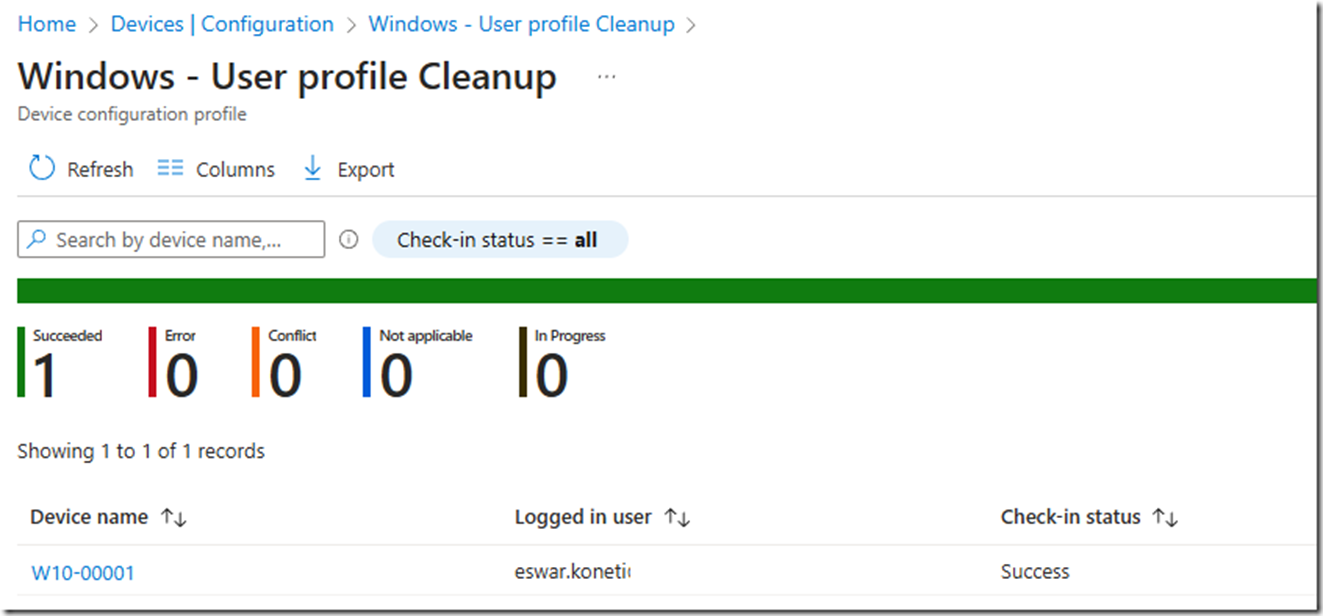
Task: Select the Succeeded count tile
Action: [x=60, y=362]
